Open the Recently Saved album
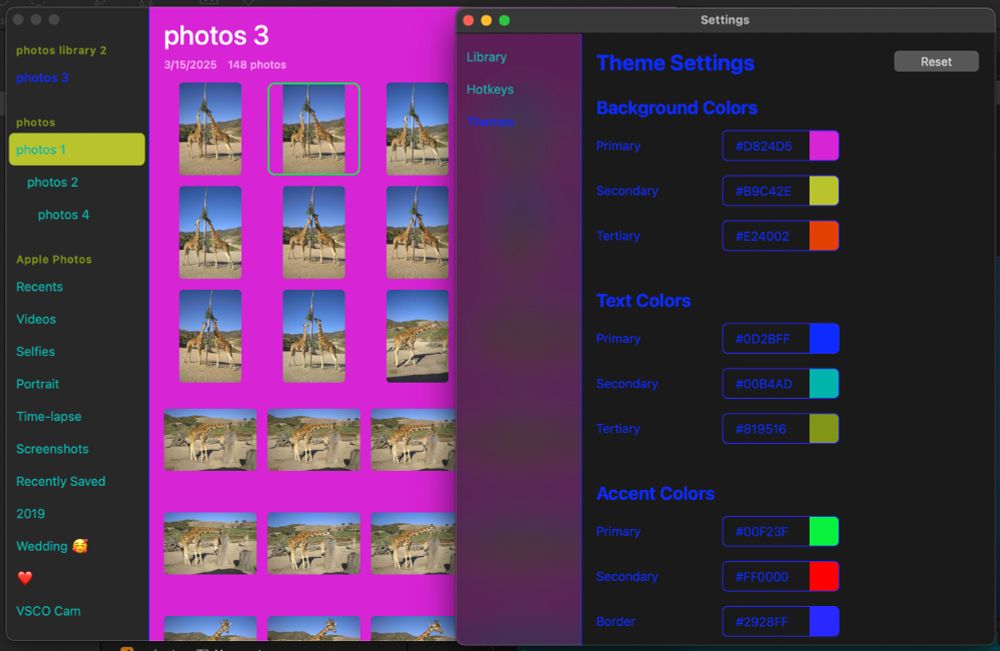Image resolution: width=1000 pixels, height=651 pixels. coord(61,481)
